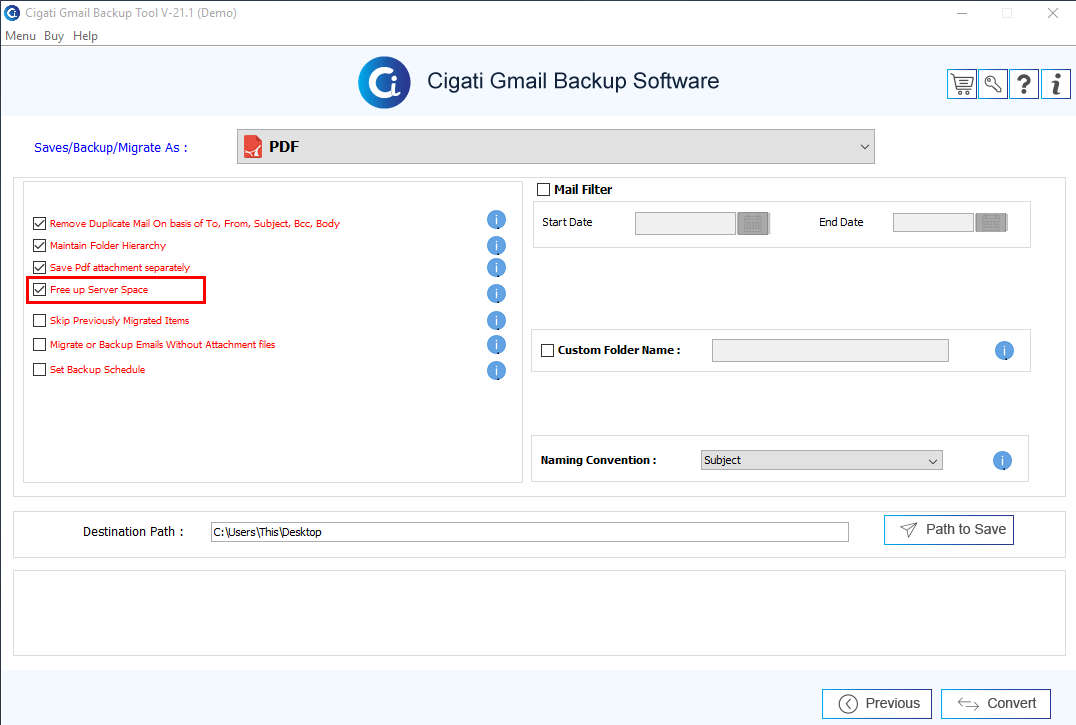Screen dimensions: 1076x725
Task: Click info icon for Free up Server Space
Action: (x=496, y=294)
